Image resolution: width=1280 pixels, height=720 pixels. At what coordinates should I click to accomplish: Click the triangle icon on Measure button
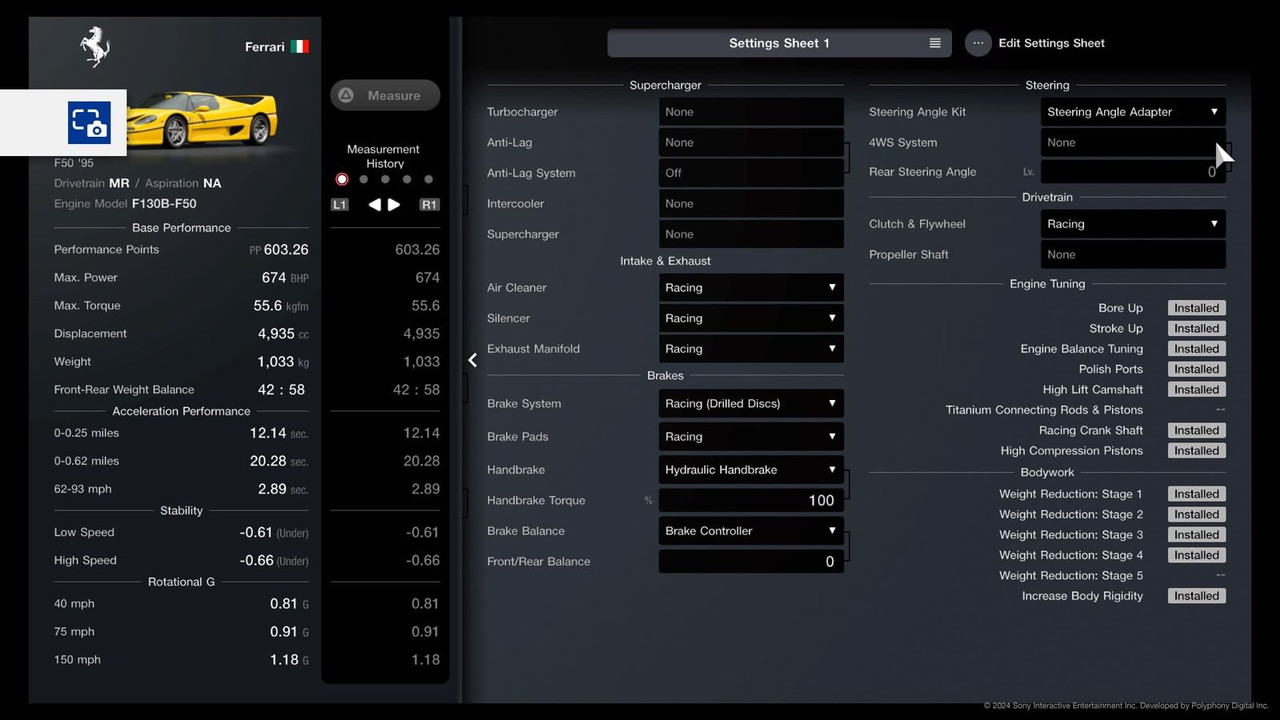click(x=346, y=96)
